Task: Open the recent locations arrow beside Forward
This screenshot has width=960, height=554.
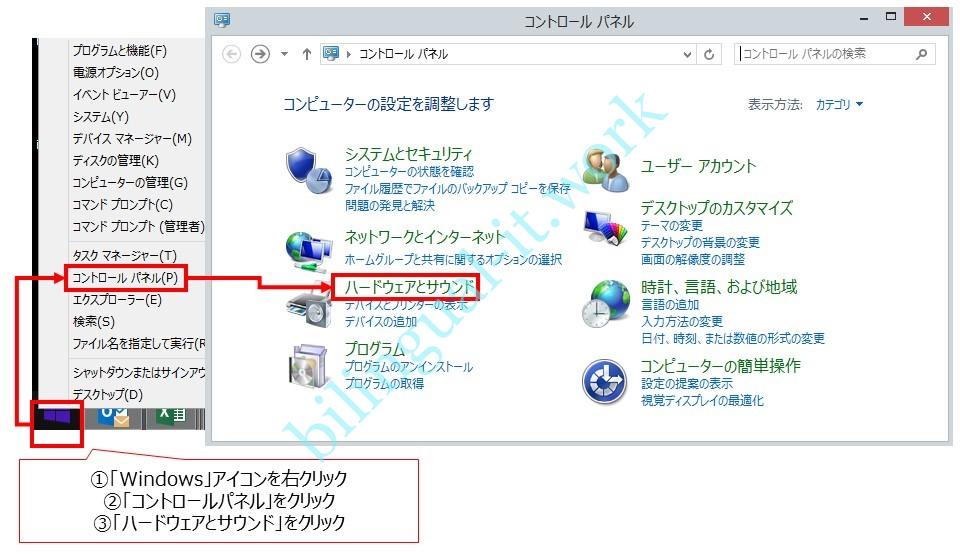Action: coord(284,54)
